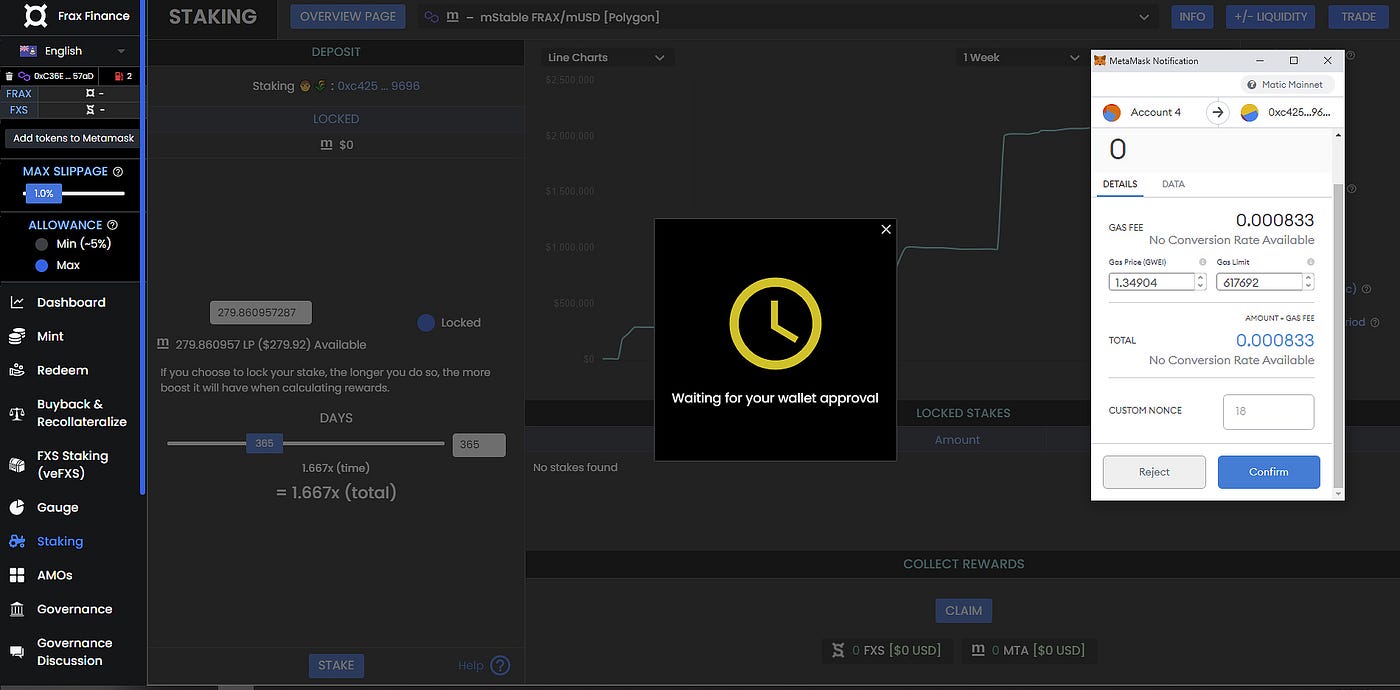Click the Gas Limit stepper arrows in MetaMask

click(1308, 282)
